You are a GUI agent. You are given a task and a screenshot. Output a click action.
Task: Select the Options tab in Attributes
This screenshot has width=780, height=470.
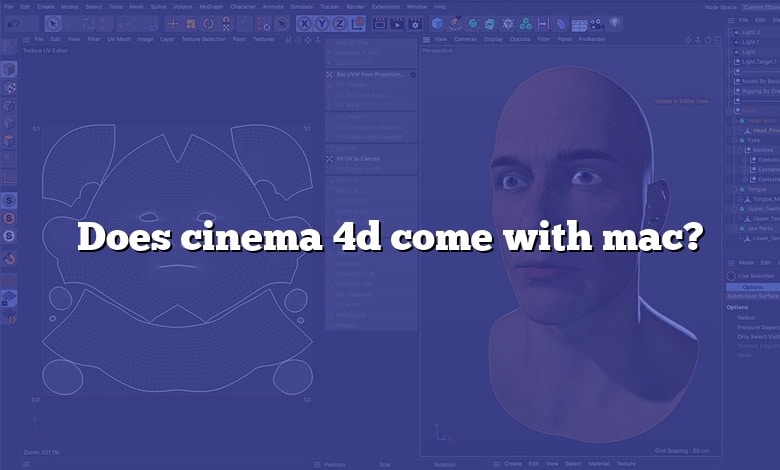pyautogui.click(x=753, y=287)
